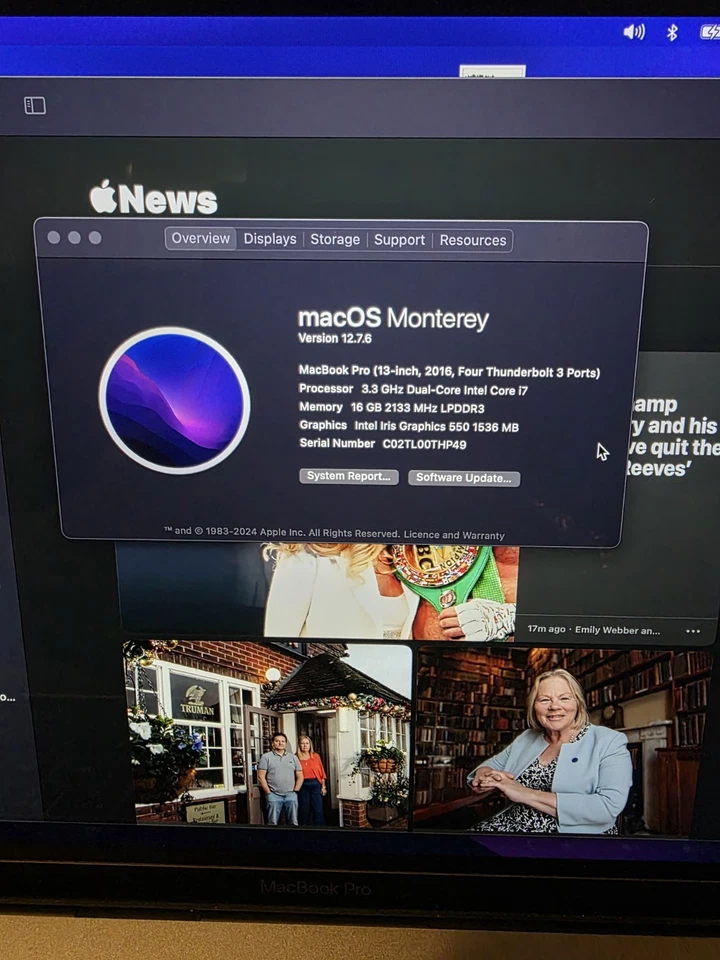Open the three-dot menu on Emily Webber story

[692, 631]
